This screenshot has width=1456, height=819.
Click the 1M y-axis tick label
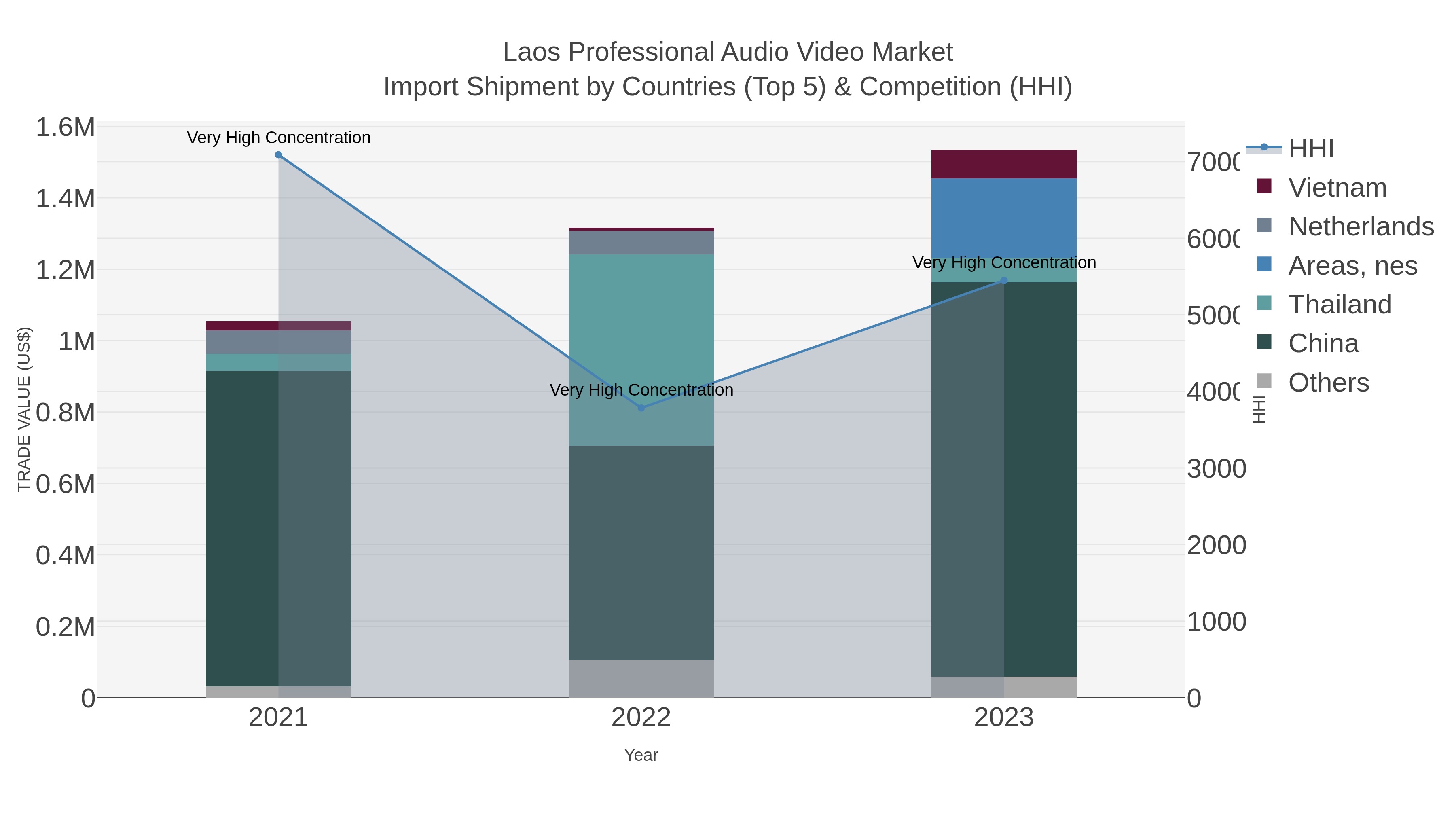[x=77, y=341]
